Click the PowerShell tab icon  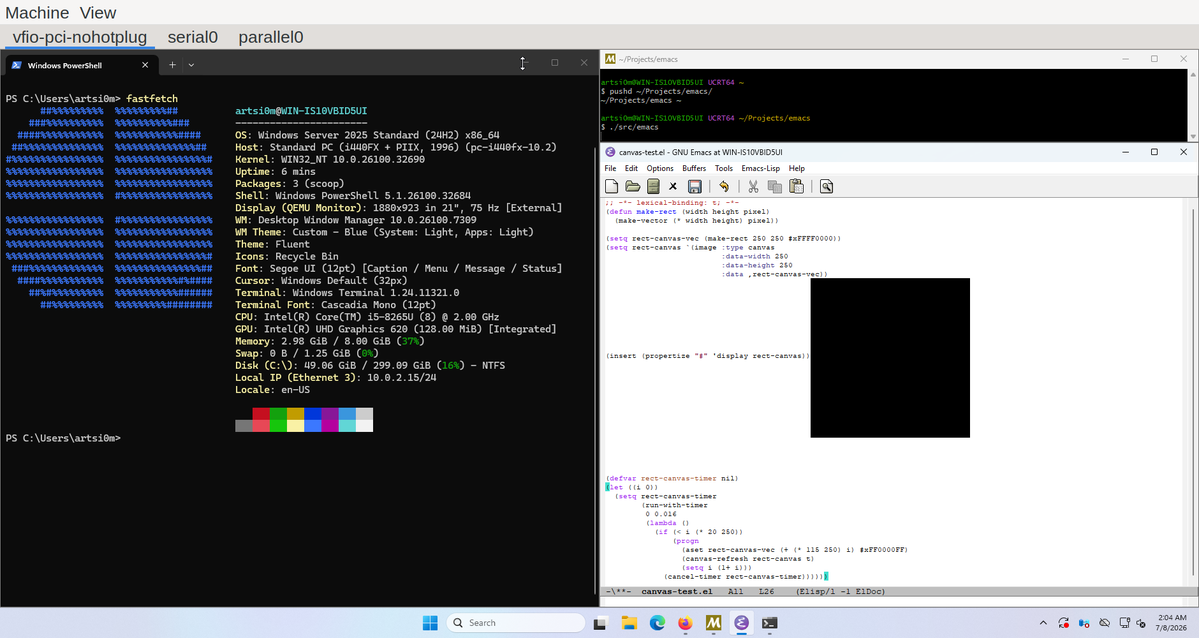tap(16, 65)
